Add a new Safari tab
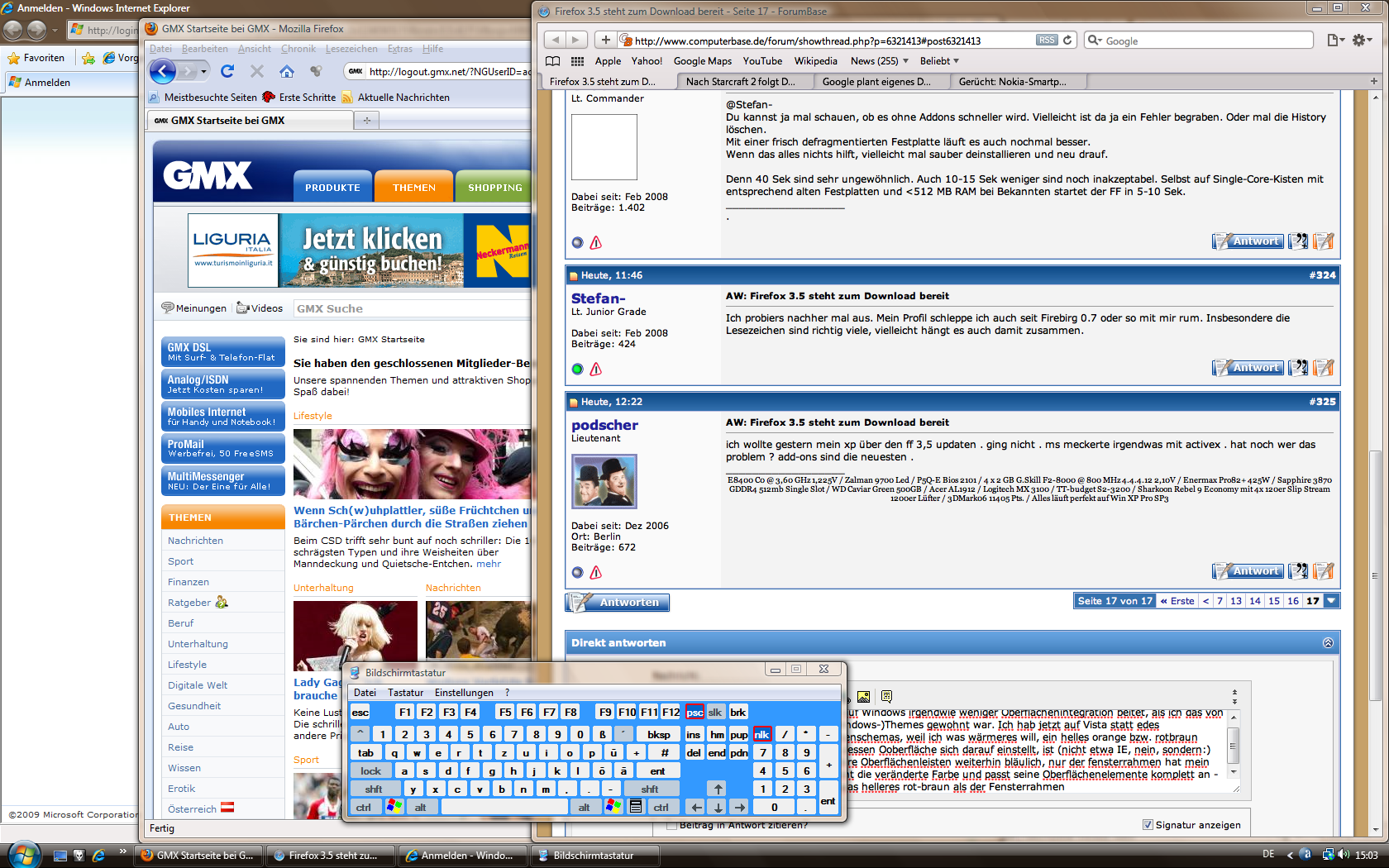The height and width of the screenshot is (868, 1389). [1374, 81]
